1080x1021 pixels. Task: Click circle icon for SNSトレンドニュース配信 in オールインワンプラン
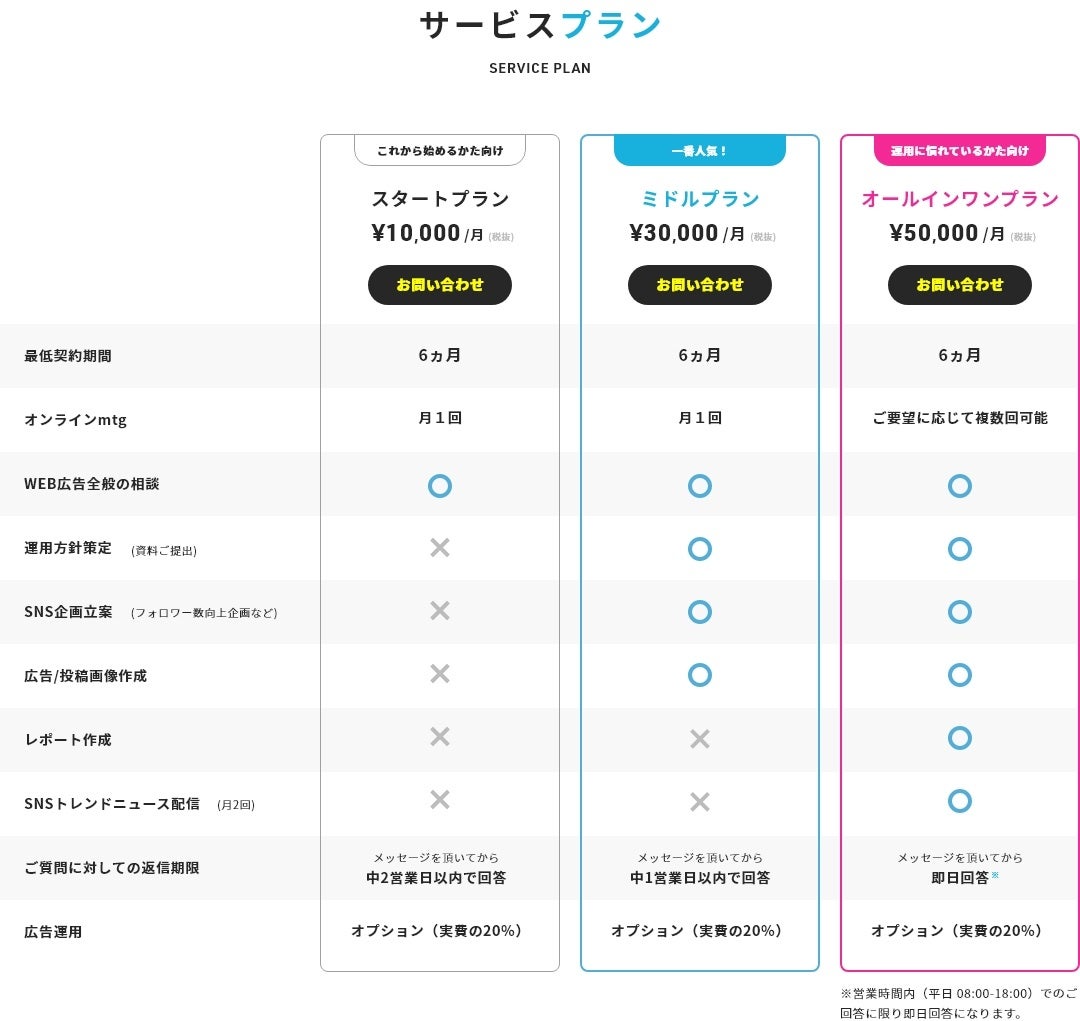(x=960, y=801)
